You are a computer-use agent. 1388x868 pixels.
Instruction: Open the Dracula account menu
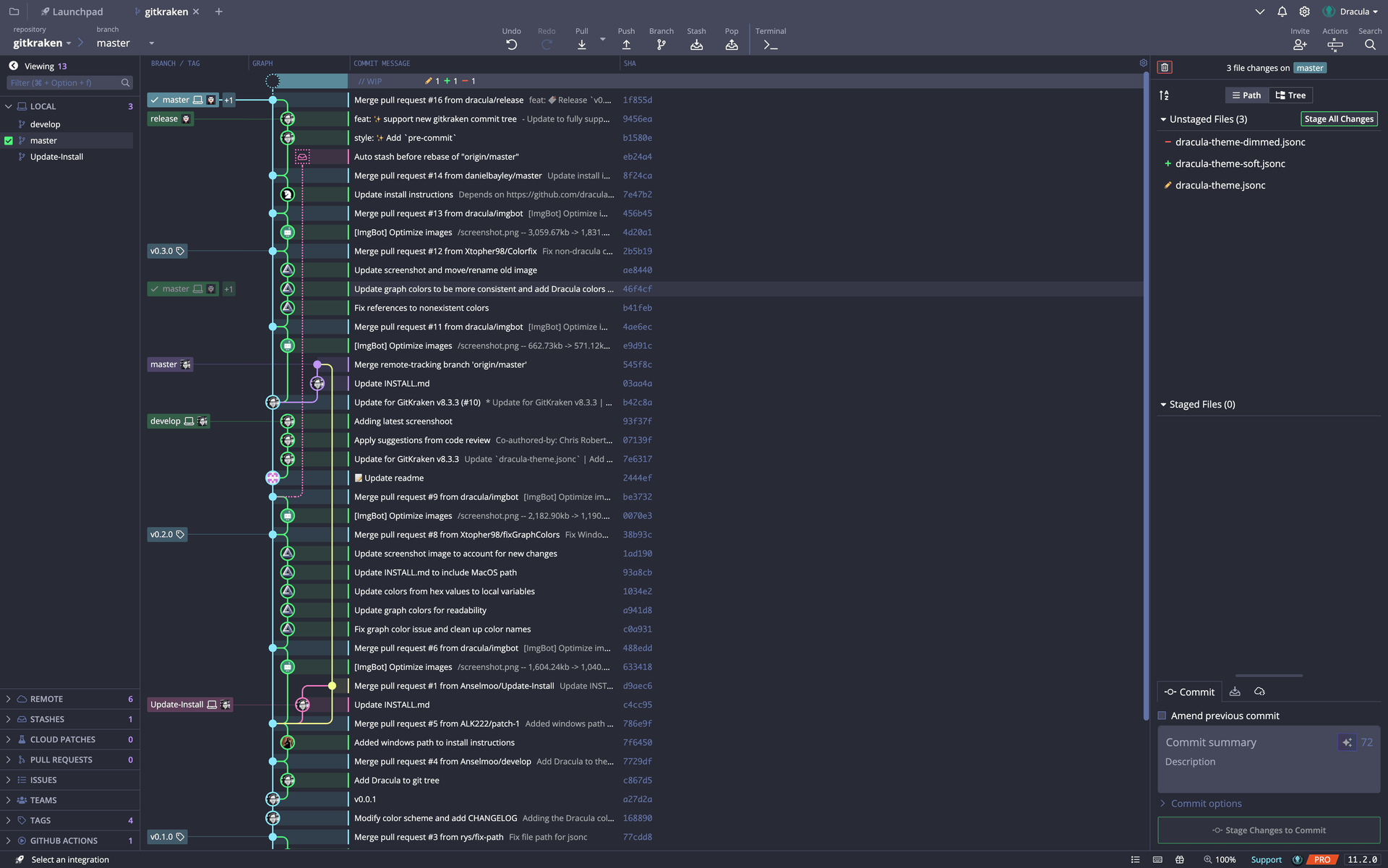(1350, 11)
